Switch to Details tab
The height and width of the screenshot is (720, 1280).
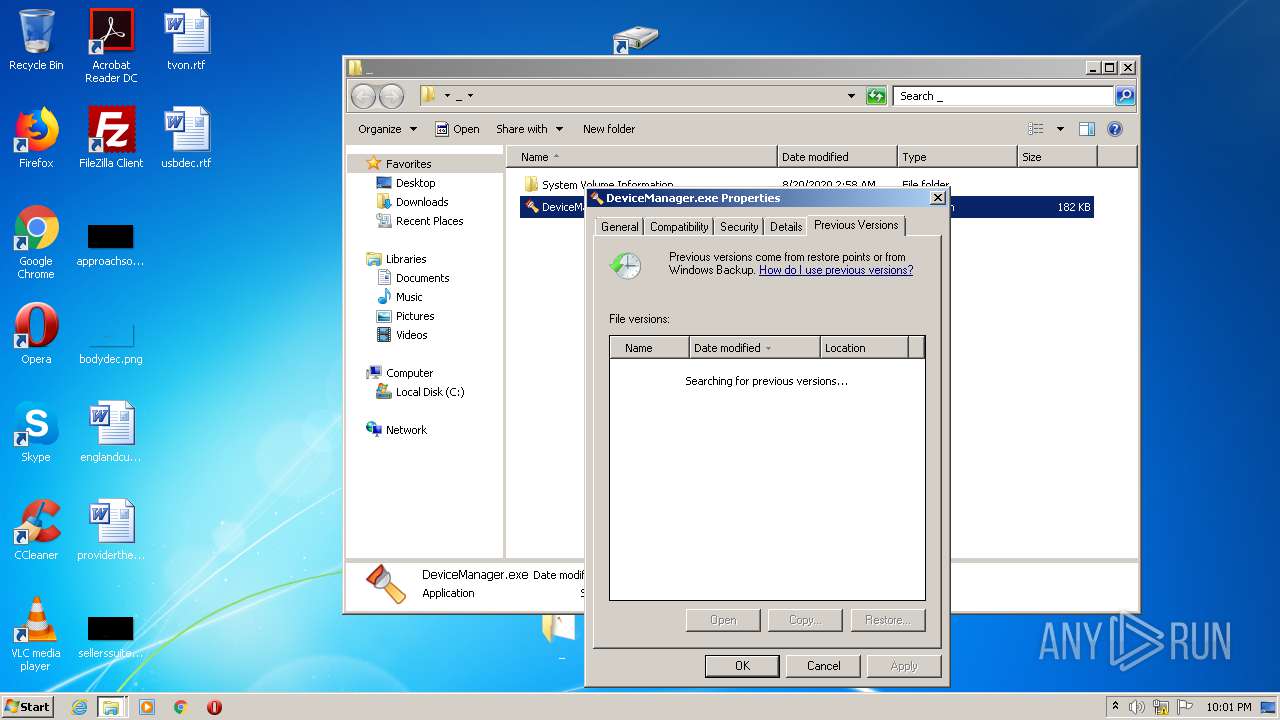pyautogui.click(x=786, y=227)
